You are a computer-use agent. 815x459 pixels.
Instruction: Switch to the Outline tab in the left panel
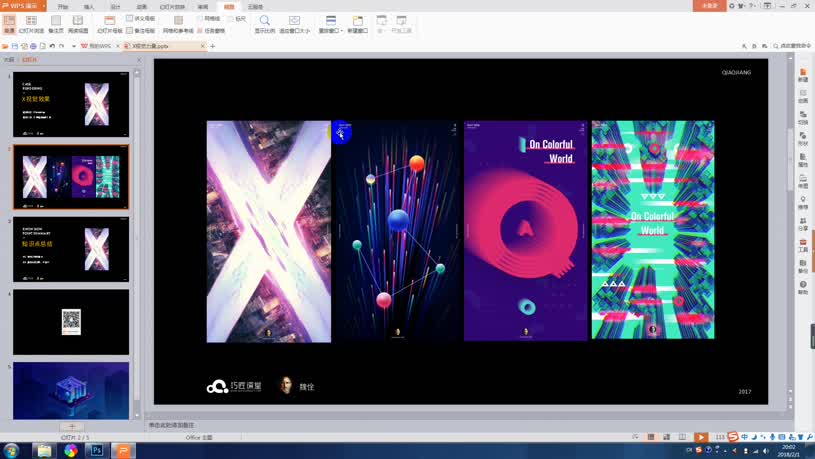[9, 60]
